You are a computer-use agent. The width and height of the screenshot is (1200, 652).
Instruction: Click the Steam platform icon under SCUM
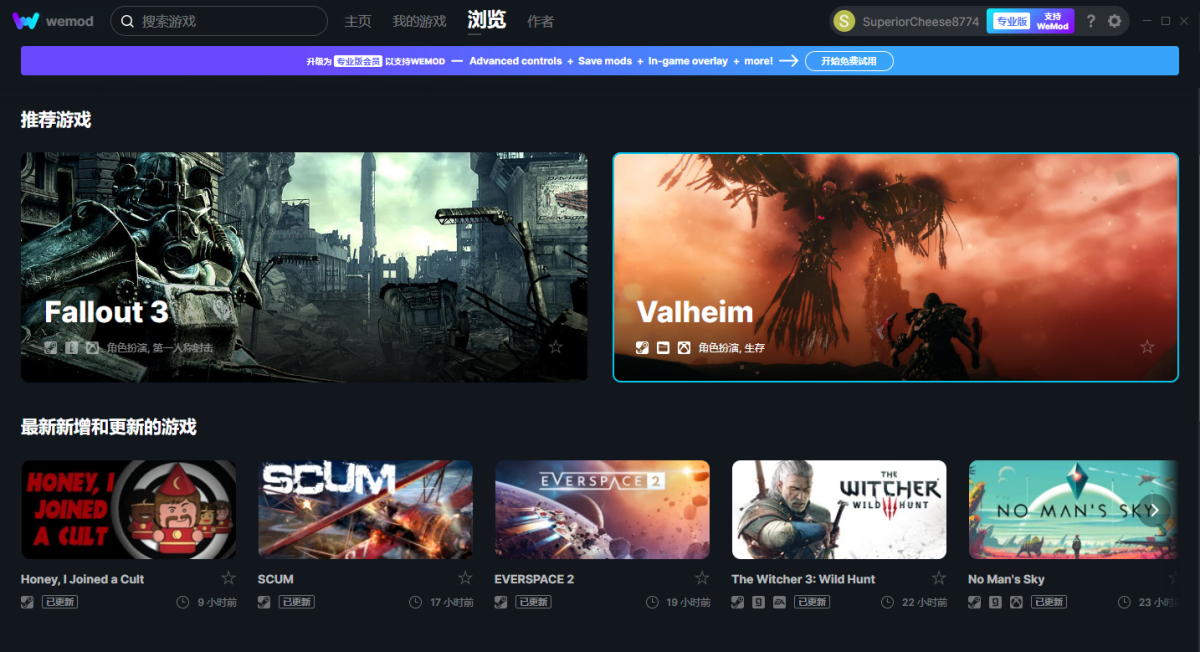(x=264, y=602)
